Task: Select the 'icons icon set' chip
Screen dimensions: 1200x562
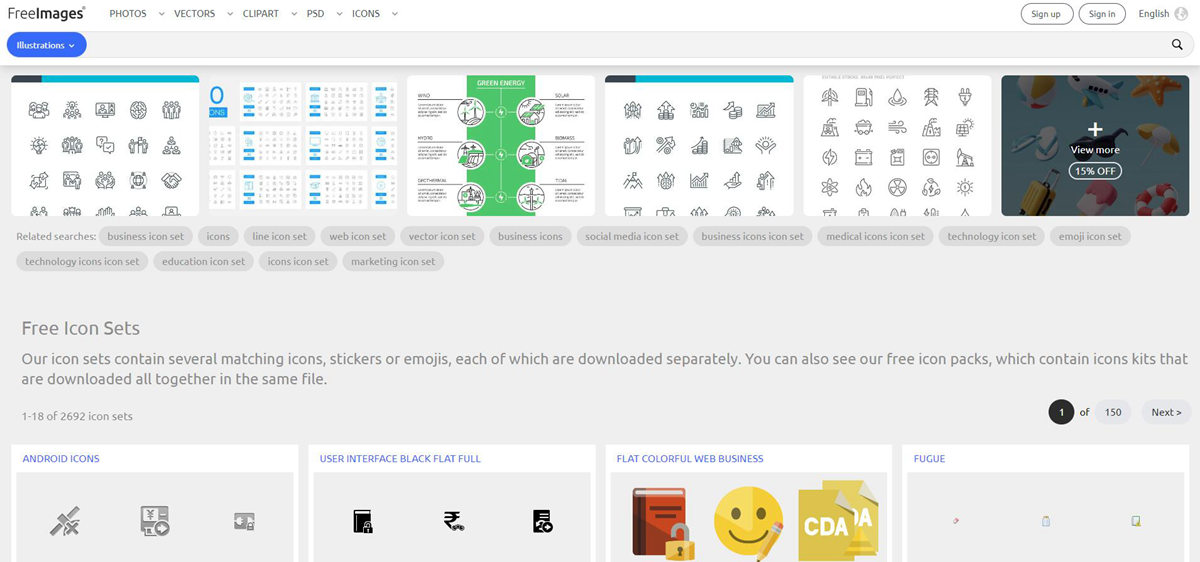Action: coord(298,262)
